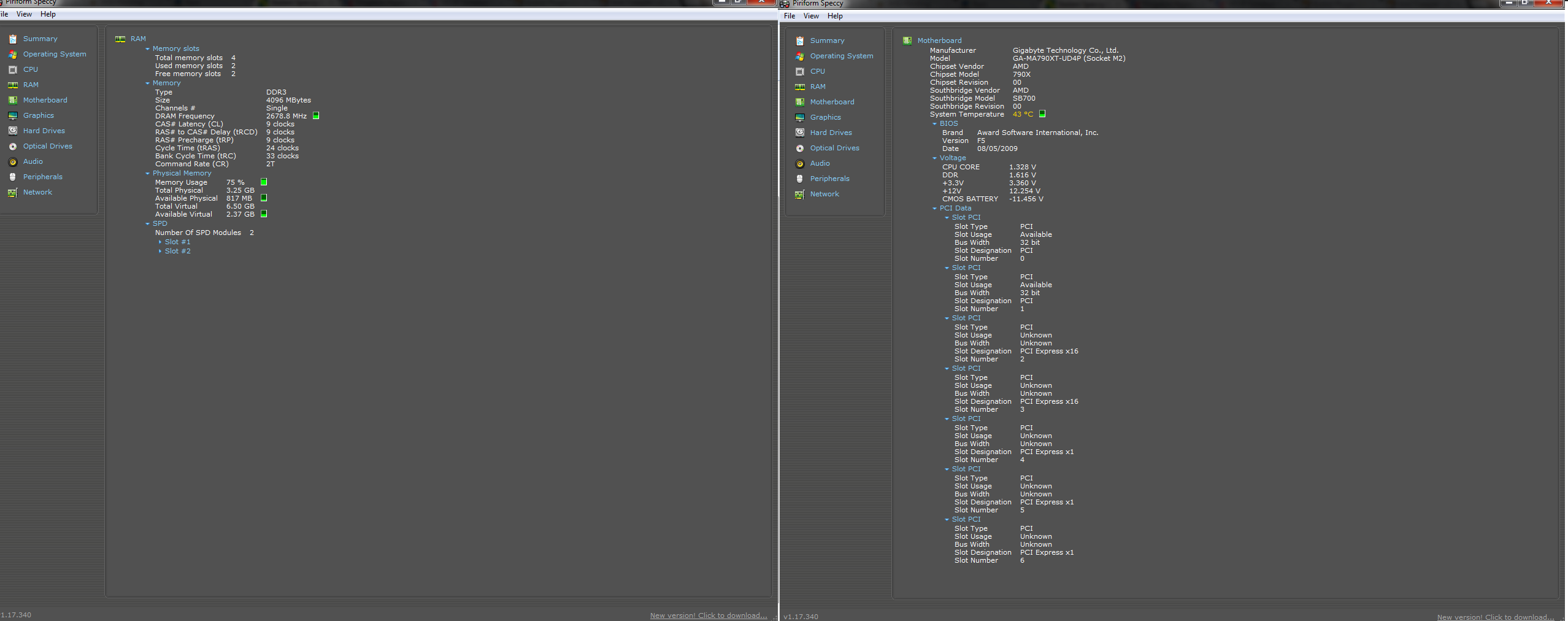
Task: Open Help menu in right Speccy window
Action: point(835,16)
